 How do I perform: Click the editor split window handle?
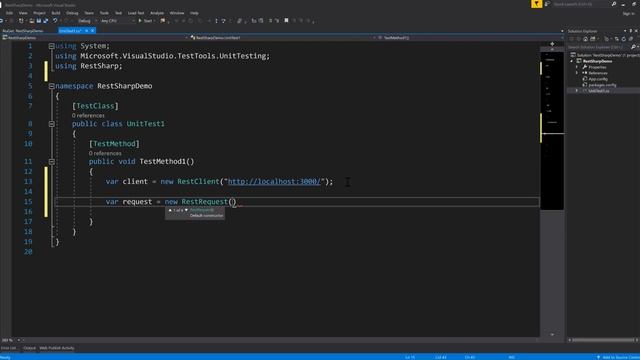click(x=552, y=44)
